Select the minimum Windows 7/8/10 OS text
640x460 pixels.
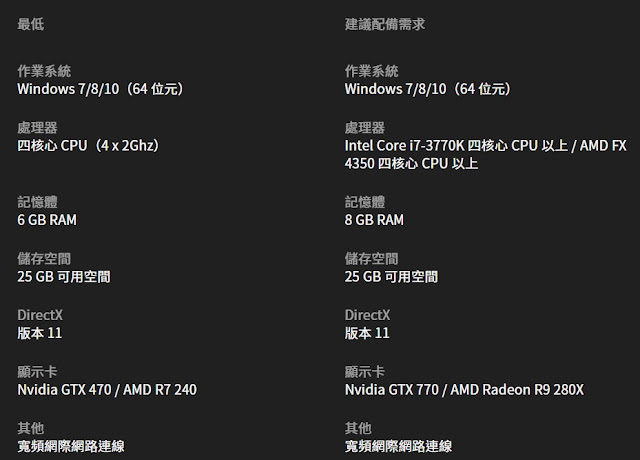(x=100, y=89)
